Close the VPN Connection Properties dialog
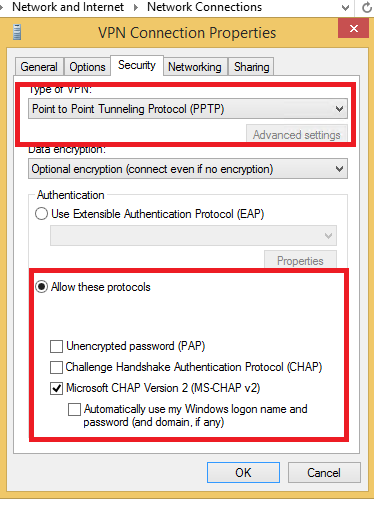Screen dimensions: 374x510 353,28
